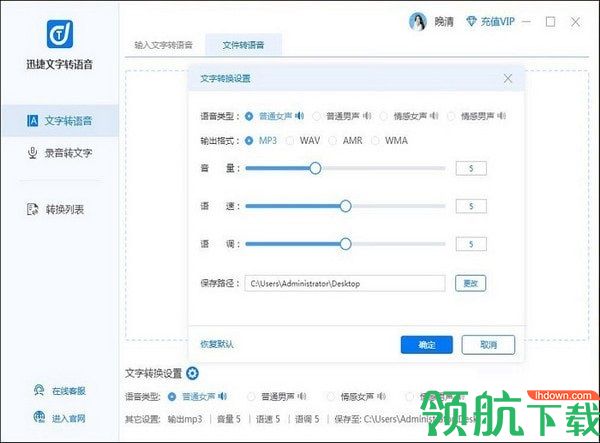Image resolution: width=600 pixels, height=443 pixels.
Task: Switch to 输入文字转语音 tab
Action: click(163, 45)
